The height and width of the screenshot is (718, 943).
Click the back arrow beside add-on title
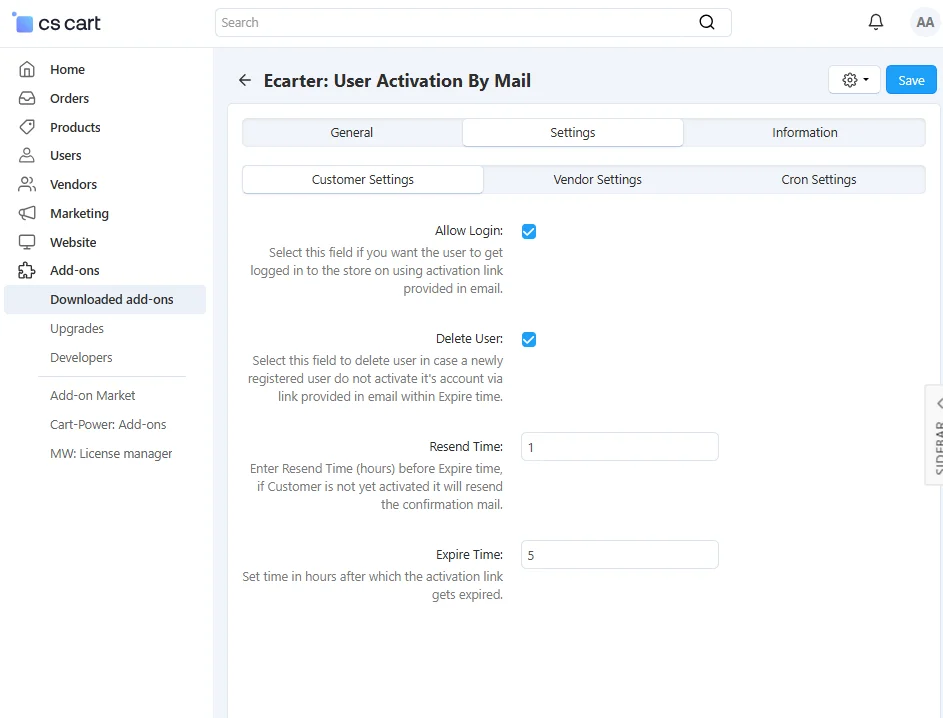(x=245, y=80)
